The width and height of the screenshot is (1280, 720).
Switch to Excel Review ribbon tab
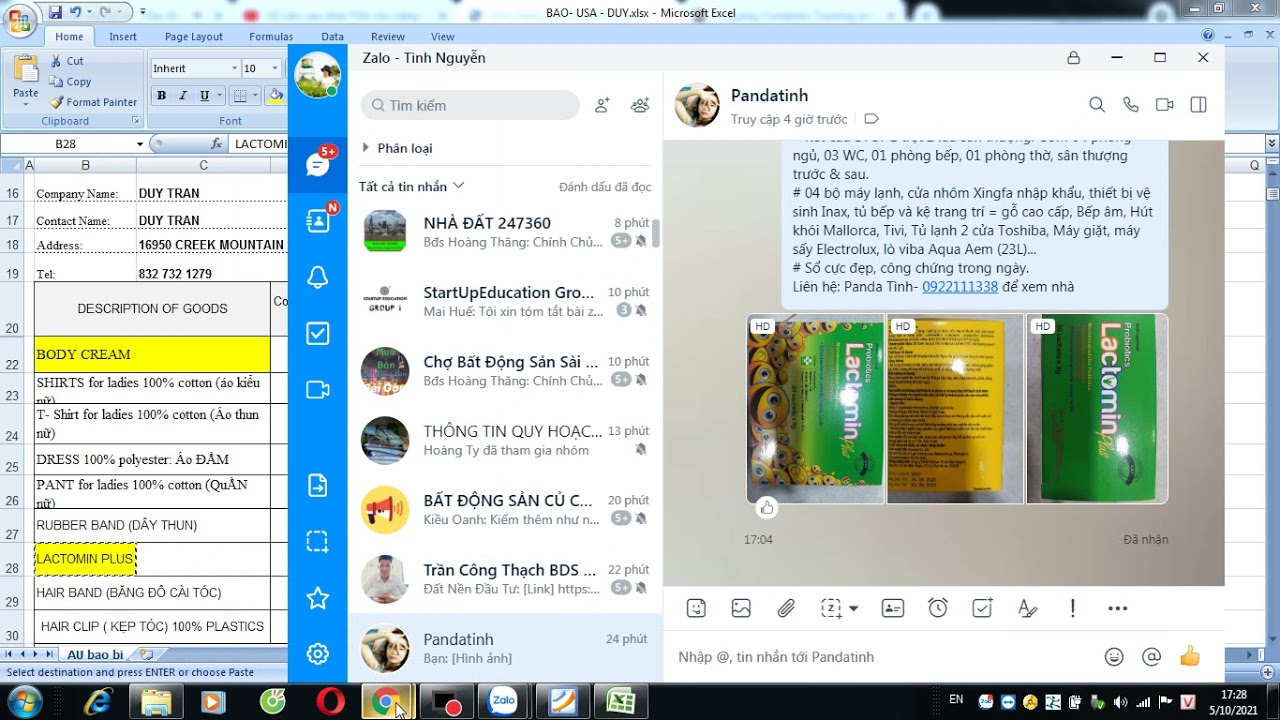coord(388,37)
